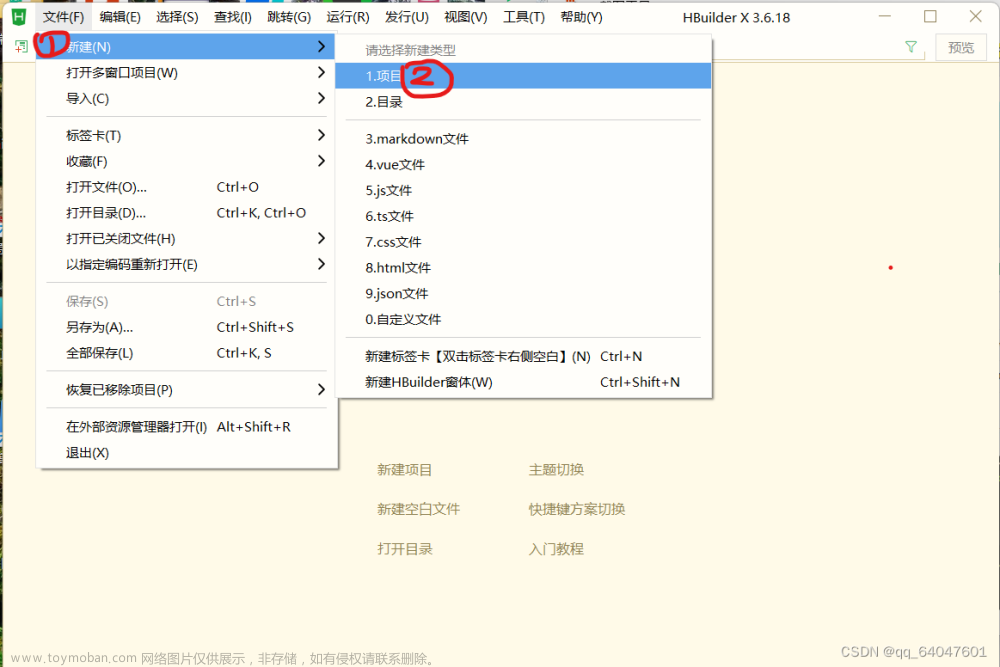1000x667 pixels.
Task: Create an 8.html文件
Action: (x=523, y=268)
